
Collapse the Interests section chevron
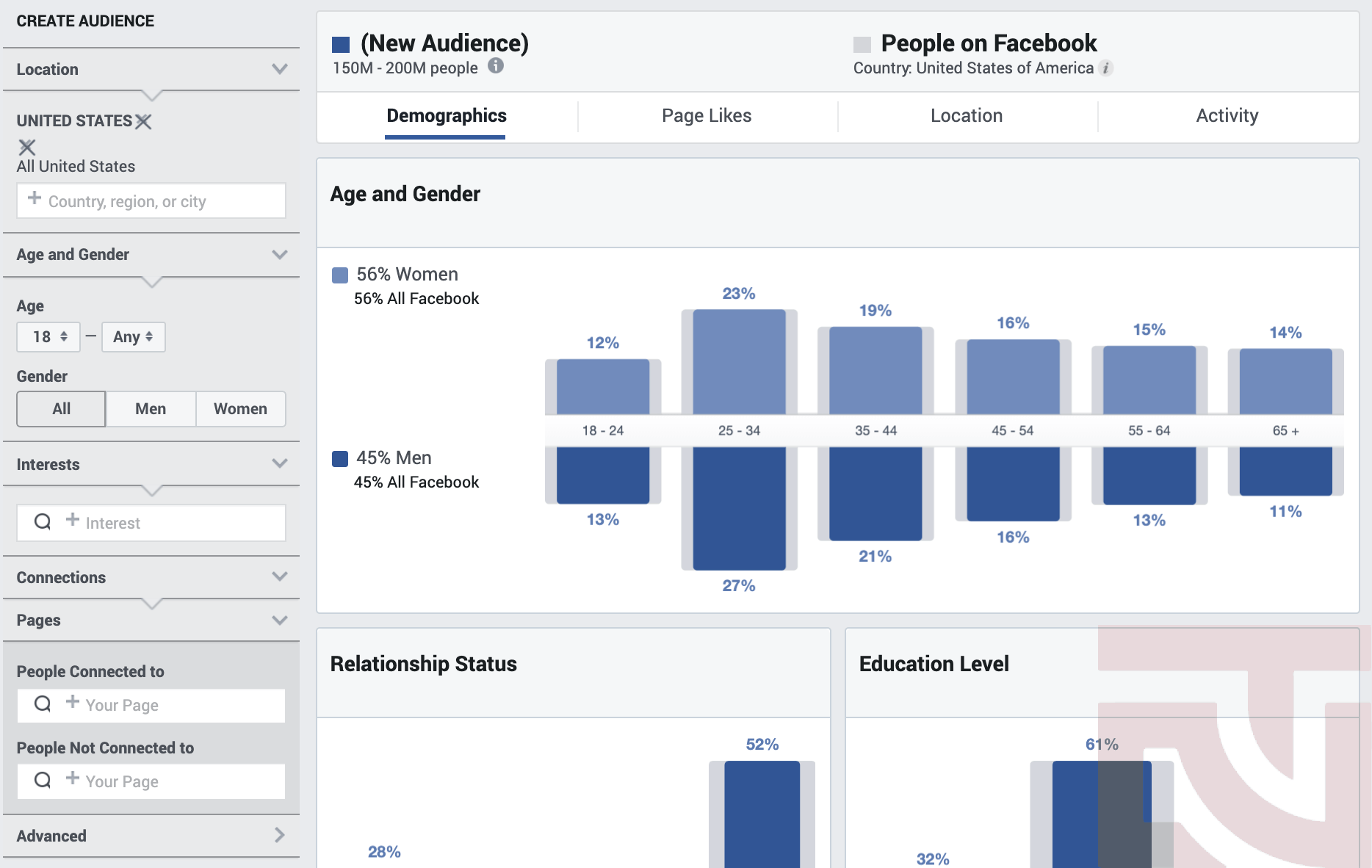pyautogui.click(x=280, y=463)
